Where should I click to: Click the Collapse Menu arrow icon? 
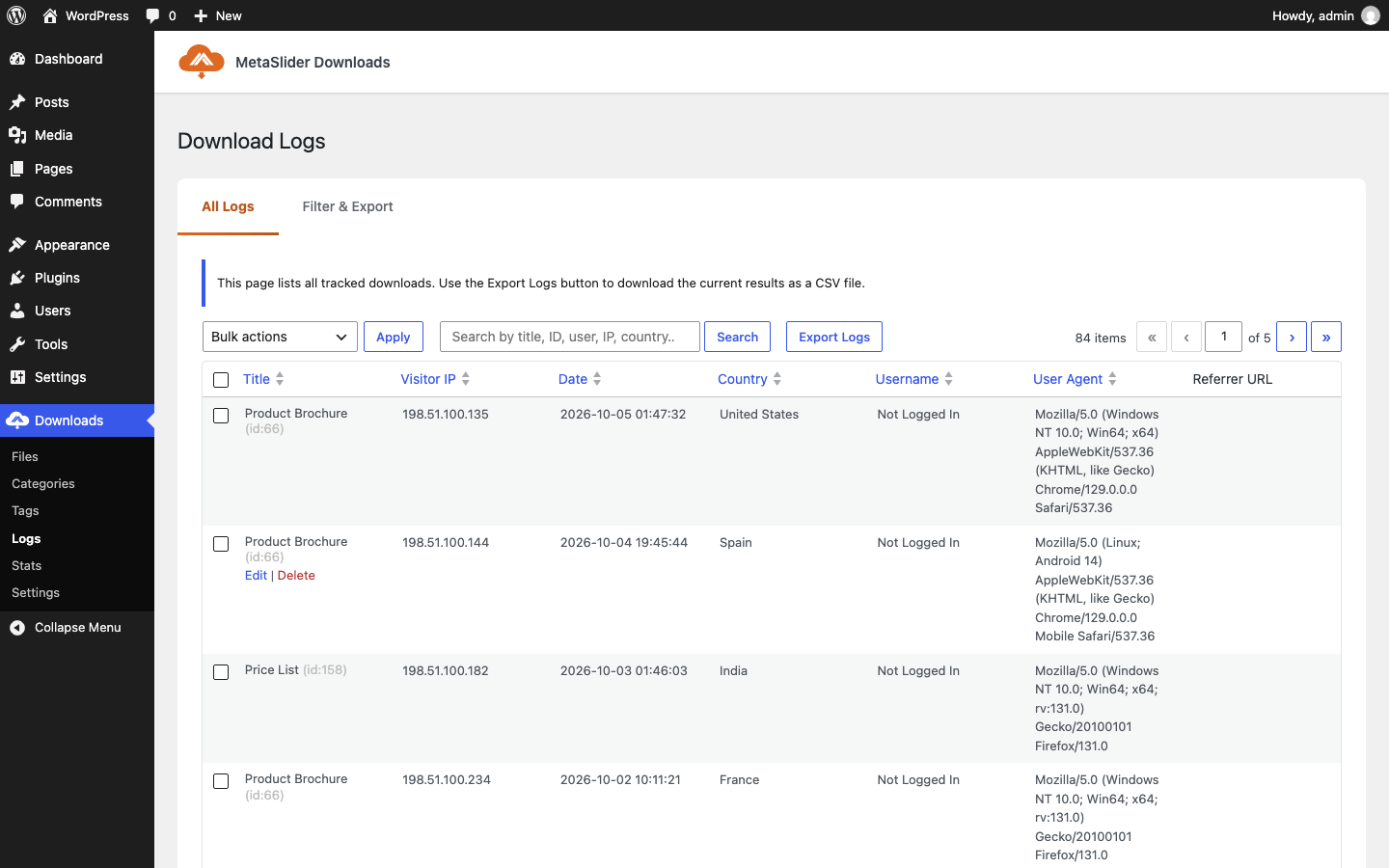[x=17, y=628]
